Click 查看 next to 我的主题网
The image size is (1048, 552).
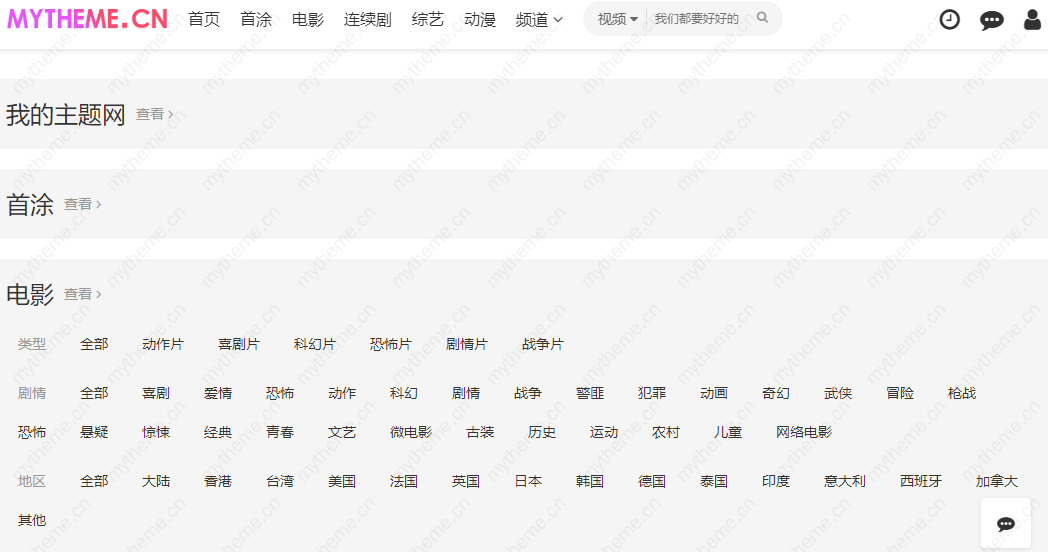(x=154, y=115)
